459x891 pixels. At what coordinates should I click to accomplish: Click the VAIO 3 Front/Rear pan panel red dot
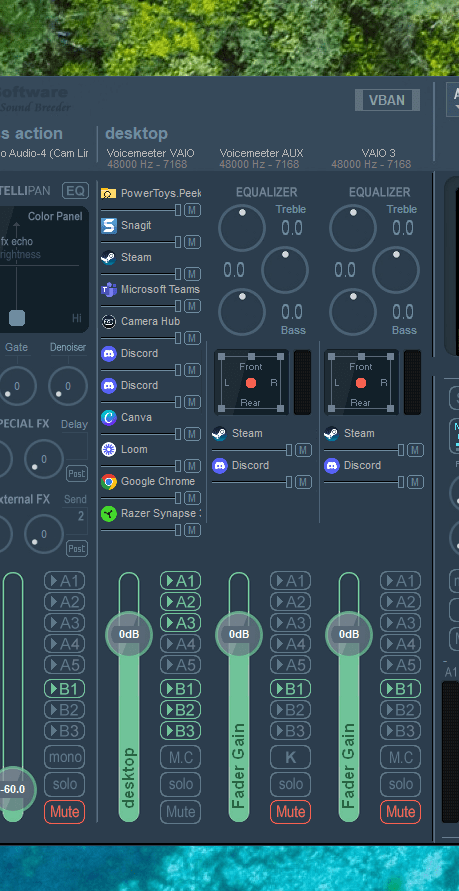coord(361,383)
